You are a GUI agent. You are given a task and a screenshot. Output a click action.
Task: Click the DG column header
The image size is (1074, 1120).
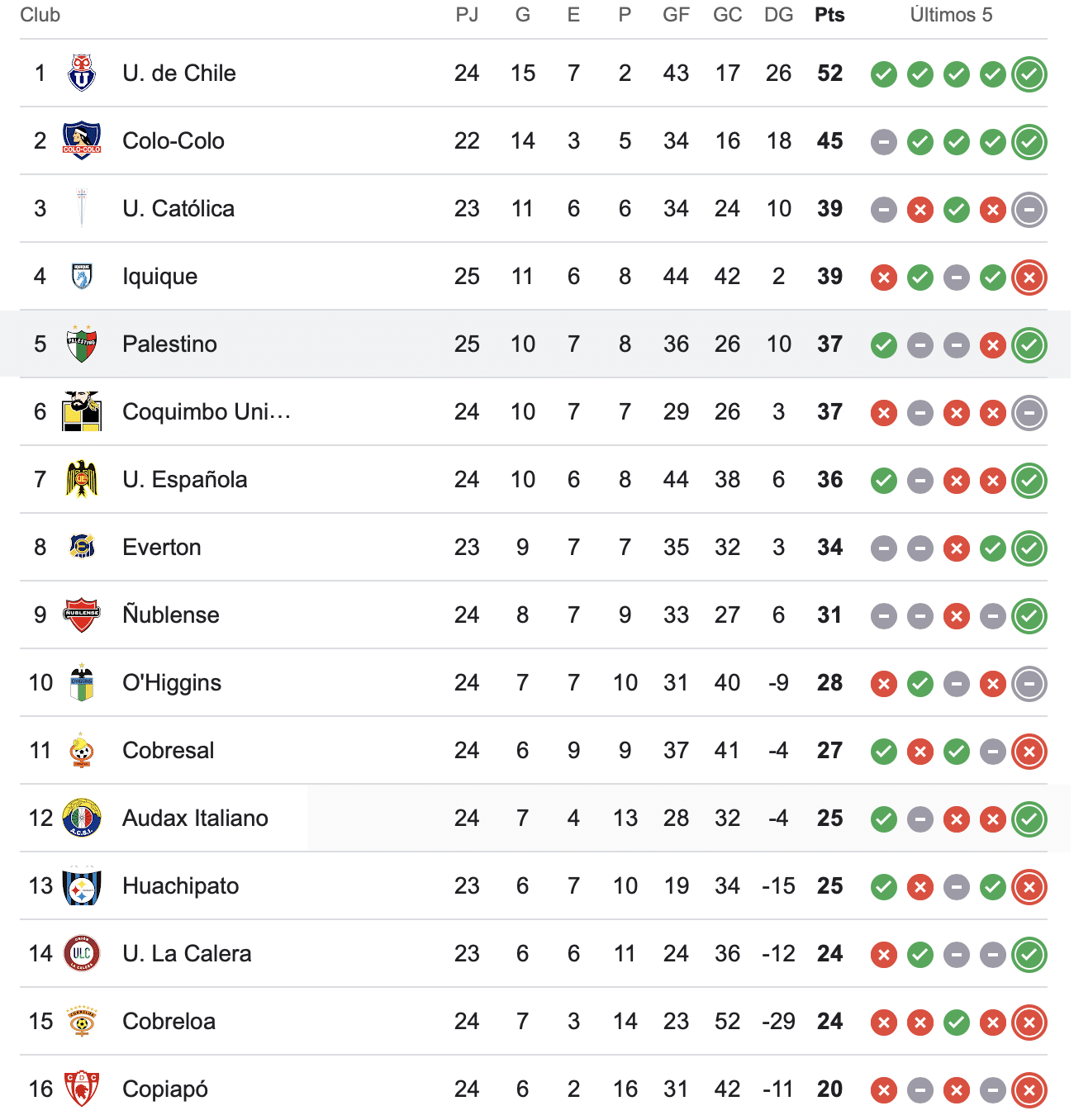(x=778, y=15)
